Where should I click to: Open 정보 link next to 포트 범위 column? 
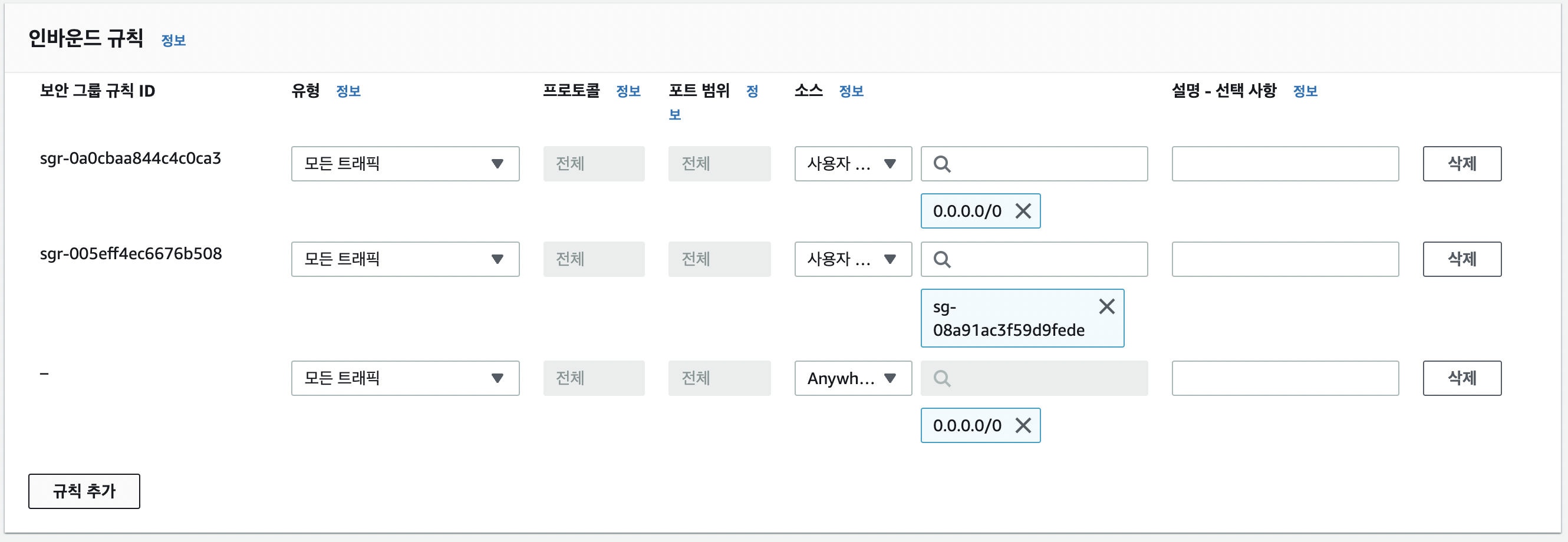(752, 91)
